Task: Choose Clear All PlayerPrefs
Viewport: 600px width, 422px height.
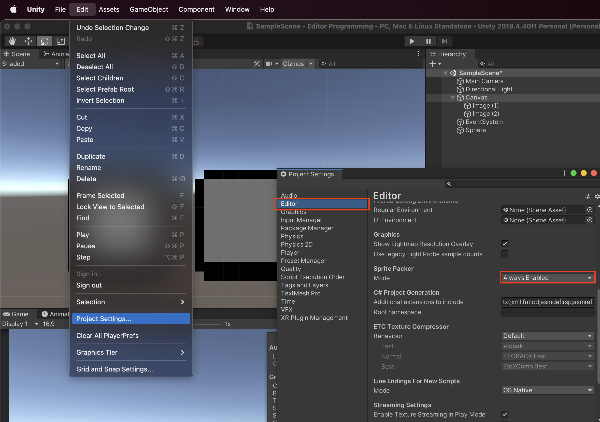Action: (130, 336)
